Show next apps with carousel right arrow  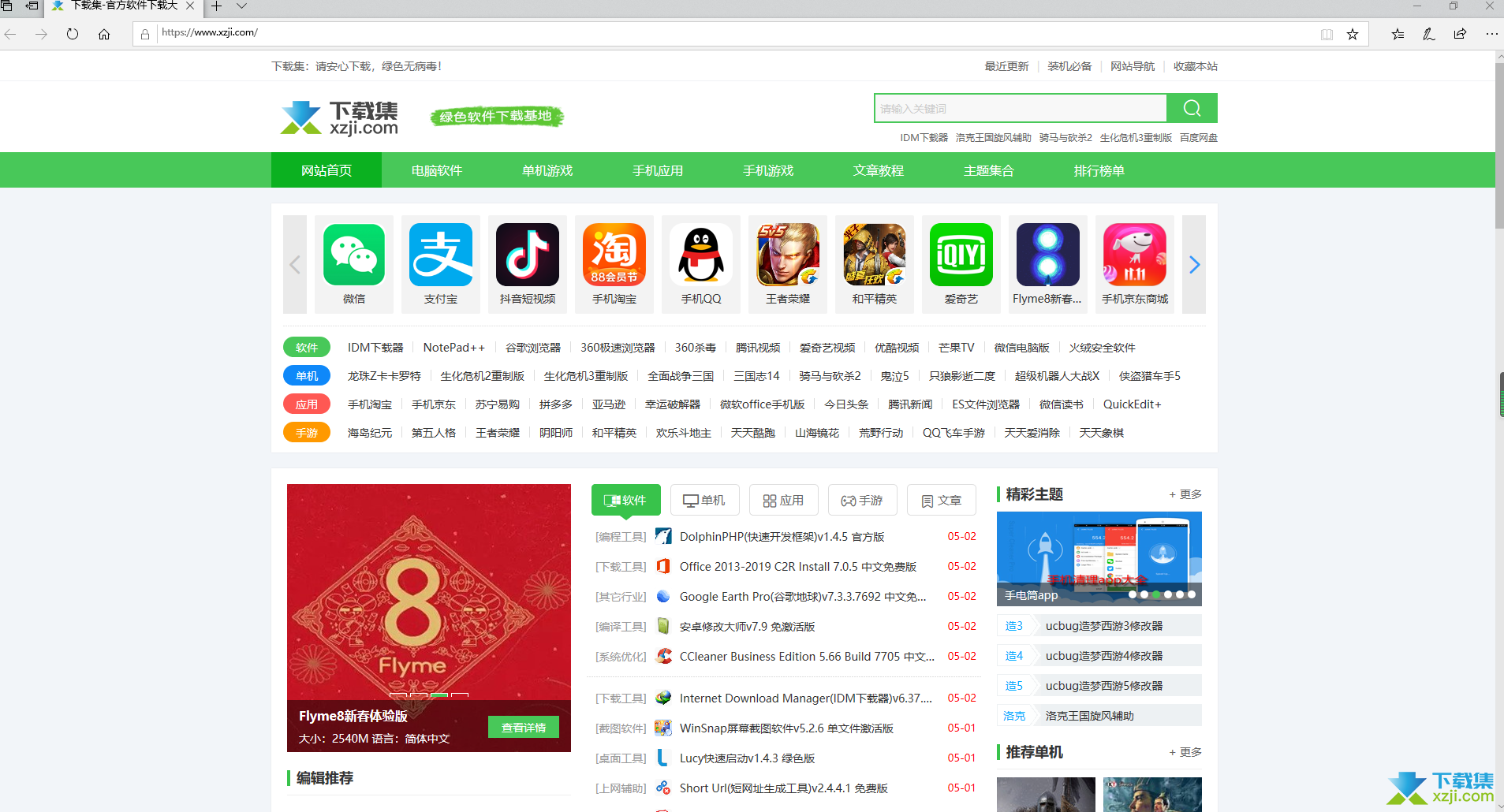pyautogui.click(x=1194, y=265)
